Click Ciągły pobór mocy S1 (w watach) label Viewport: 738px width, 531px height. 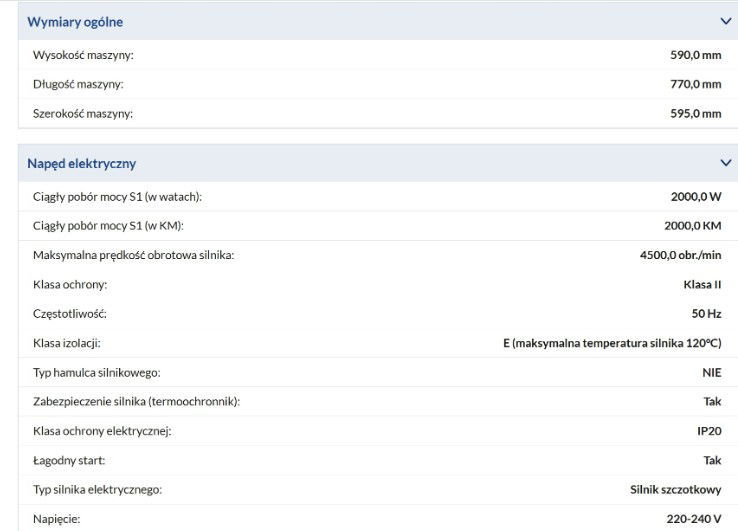tap(124, 197)
